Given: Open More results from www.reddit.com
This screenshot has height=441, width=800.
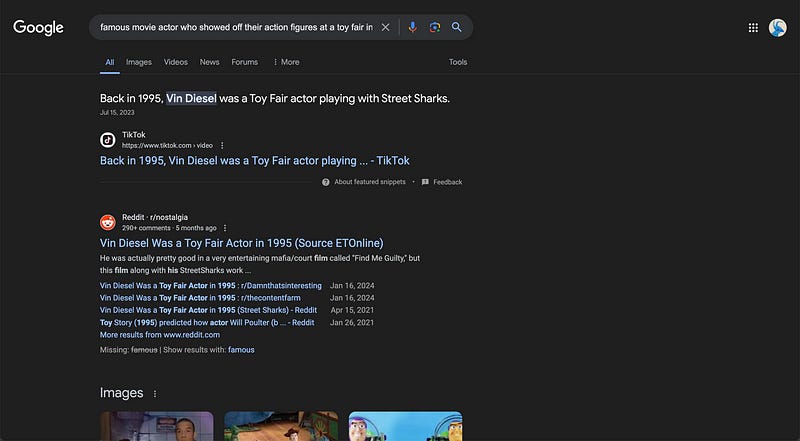Looking at the screenshot, I should coord(160,335).
